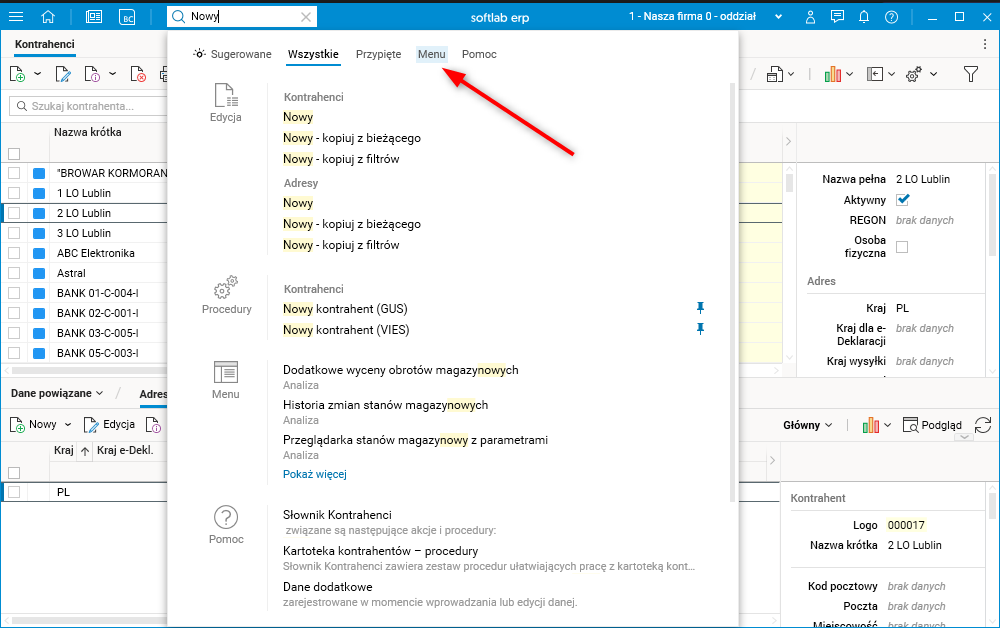Open the filter funnel icon
1000x628 pixels.
[971, 75]
